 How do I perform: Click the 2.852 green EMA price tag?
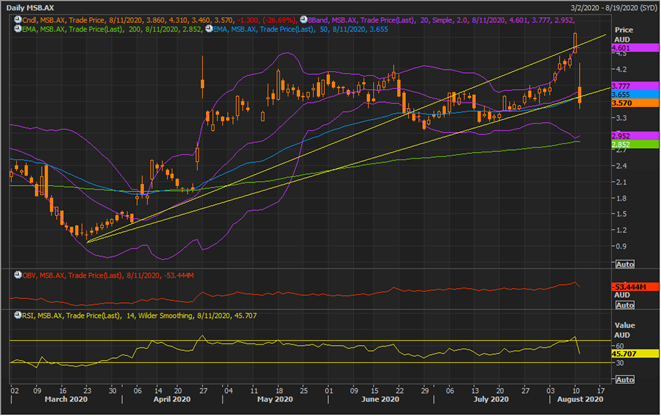635,145
